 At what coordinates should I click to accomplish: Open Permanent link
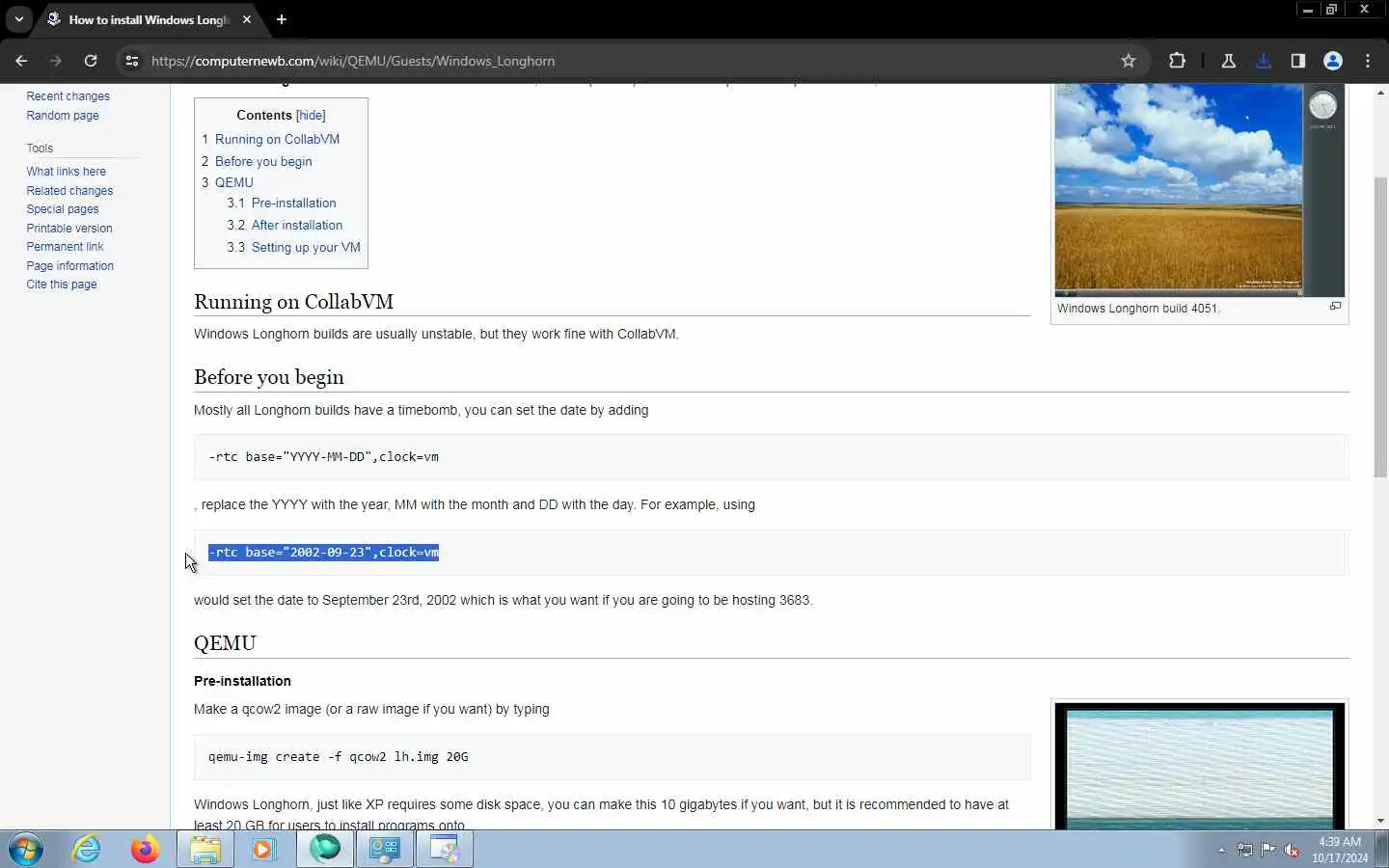click(x=65, y=247)
